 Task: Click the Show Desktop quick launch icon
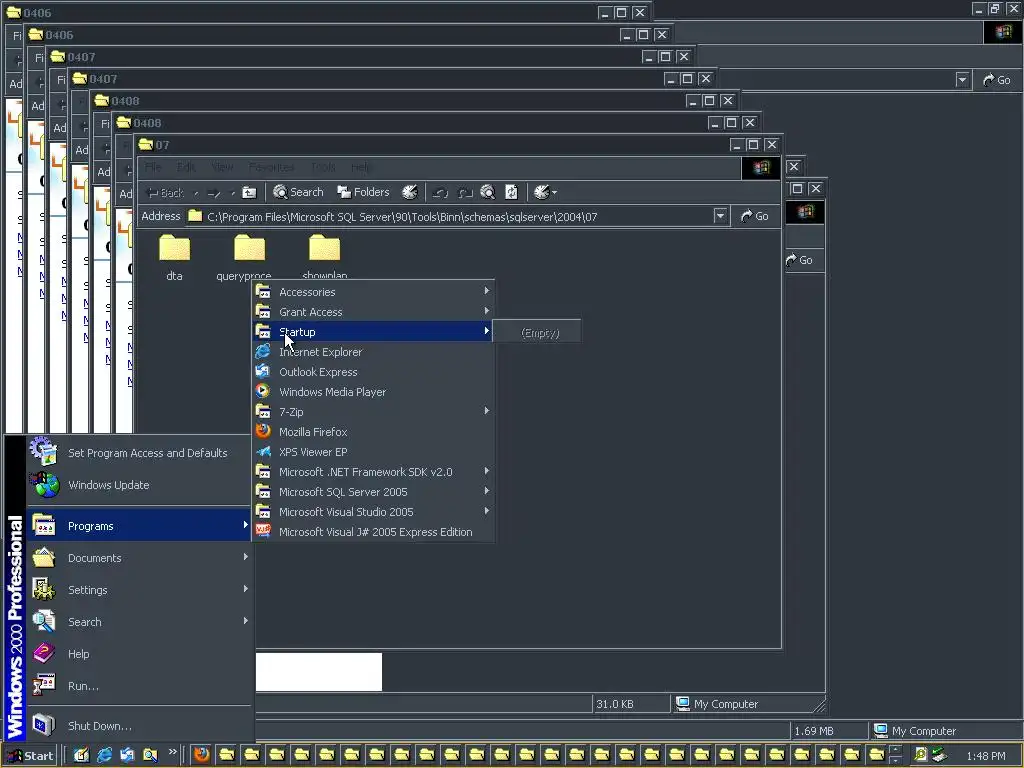point(81,755)
